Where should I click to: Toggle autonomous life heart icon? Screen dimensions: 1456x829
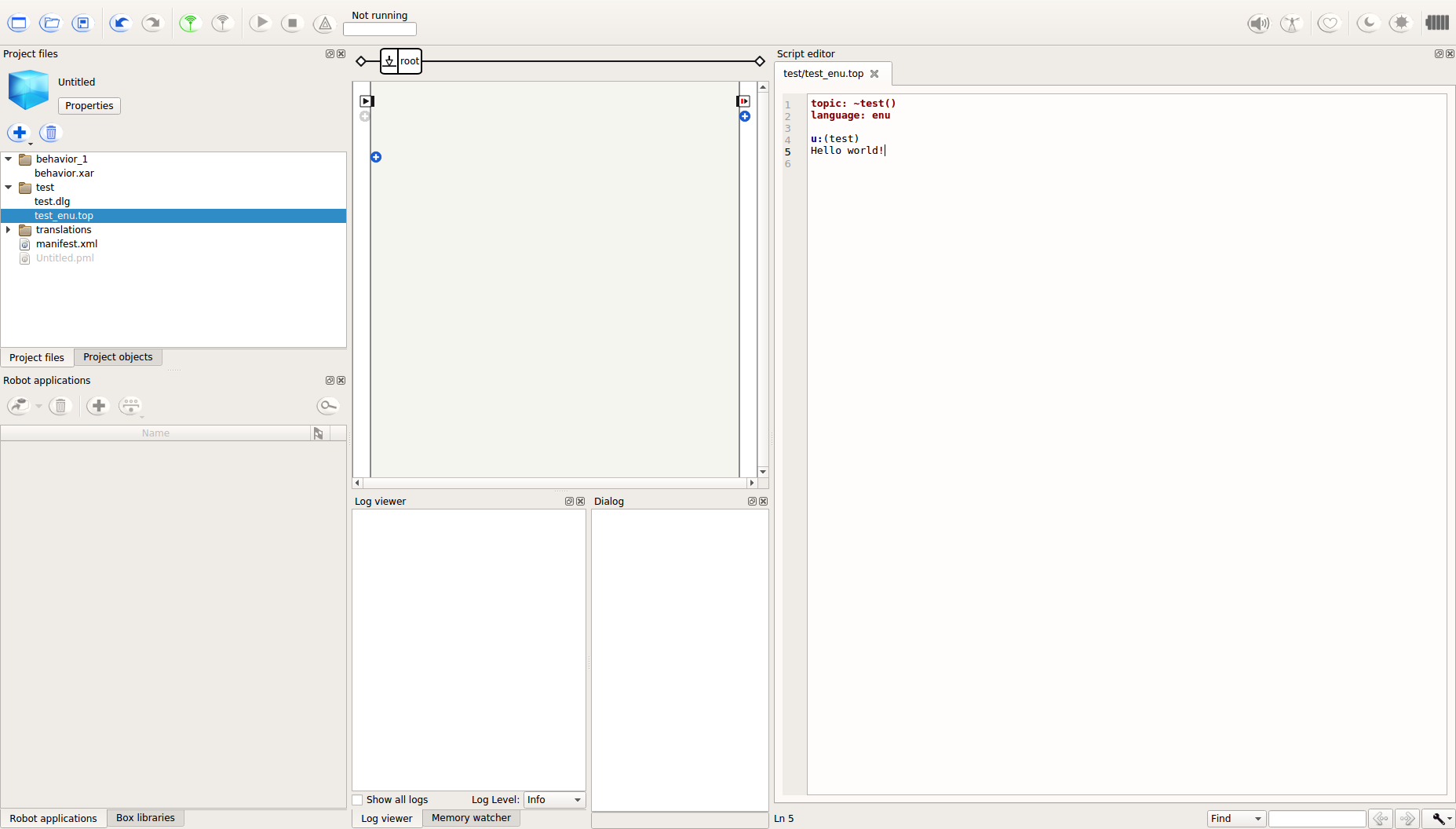(1329, 23)
